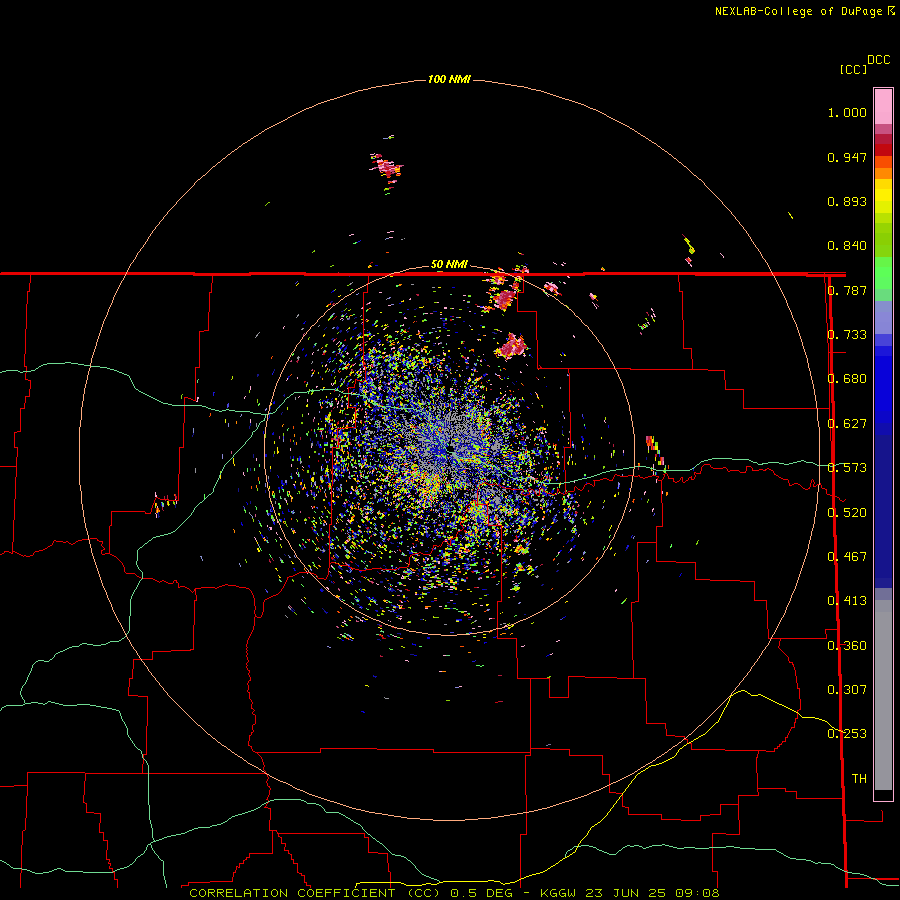Click the 0.573 legend value
This screenshot has height=900, width=900.
tap(847, 468)
